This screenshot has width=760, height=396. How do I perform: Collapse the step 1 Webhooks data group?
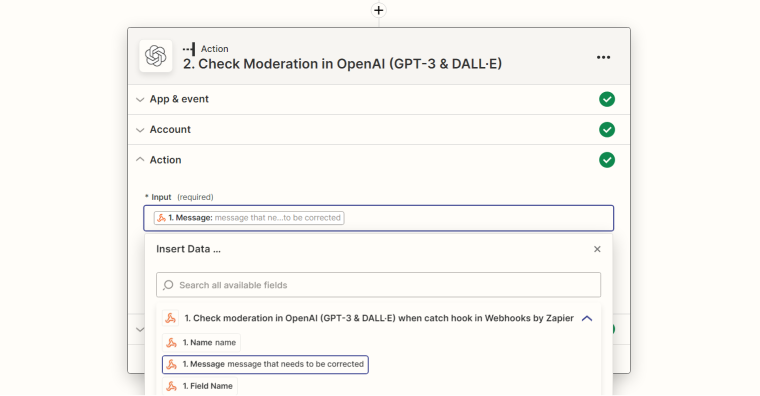pos(587,318)
